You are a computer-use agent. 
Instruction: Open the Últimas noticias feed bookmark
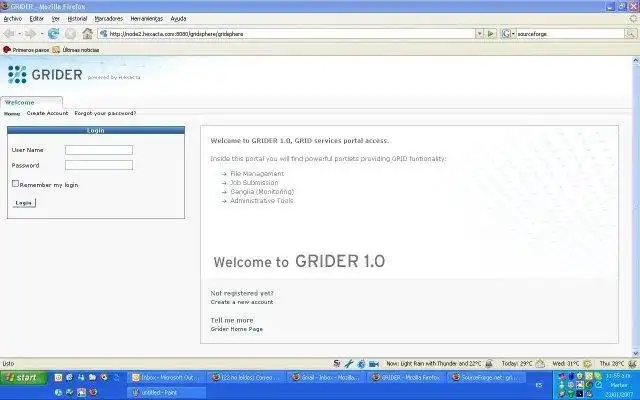(x=76, y=50)
